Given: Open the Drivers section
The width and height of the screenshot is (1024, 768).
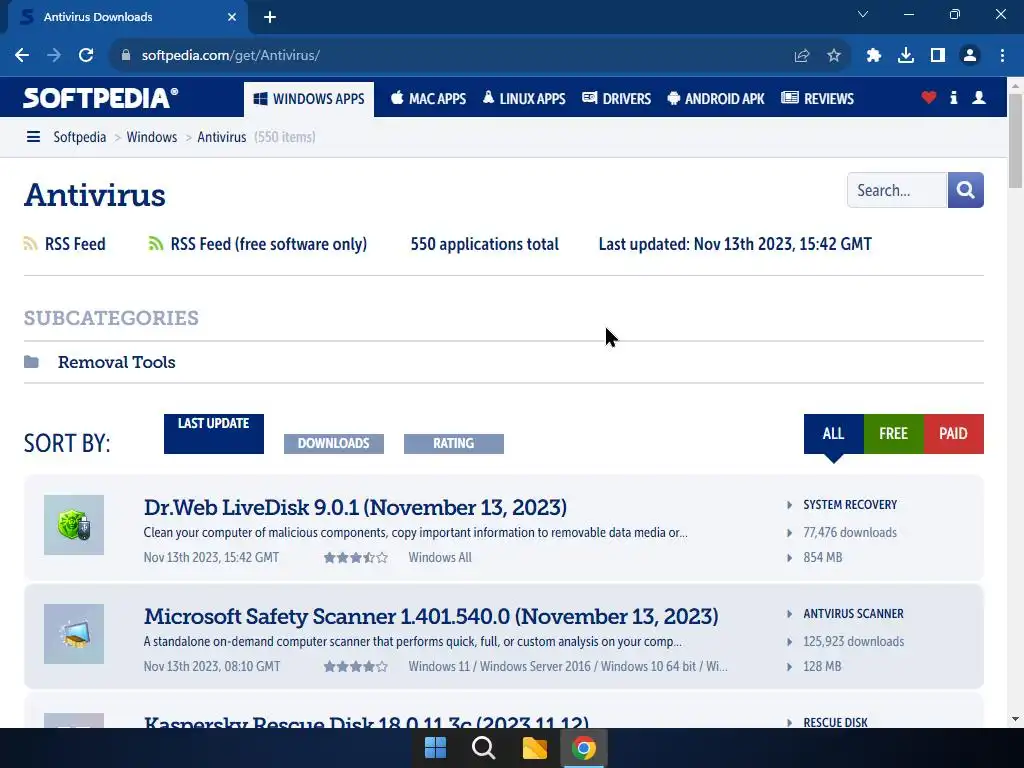Looking at the screenshot, I should 616,99.
